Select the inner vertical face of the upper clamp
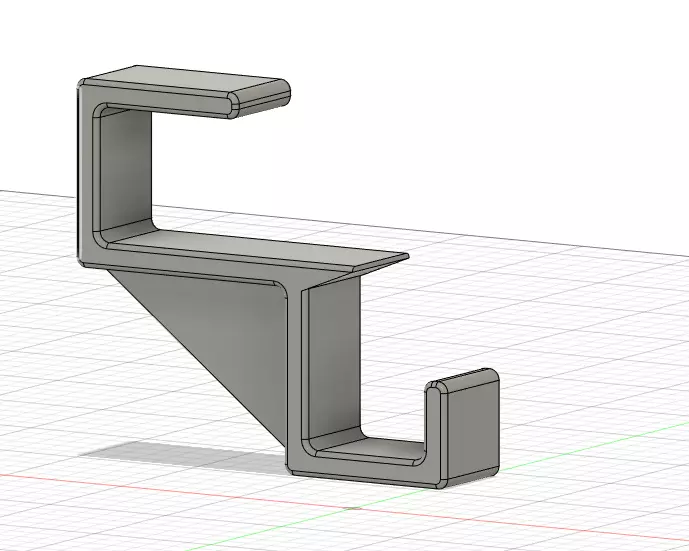The width and height of the screenshot is (689, 551). (127, 169)
